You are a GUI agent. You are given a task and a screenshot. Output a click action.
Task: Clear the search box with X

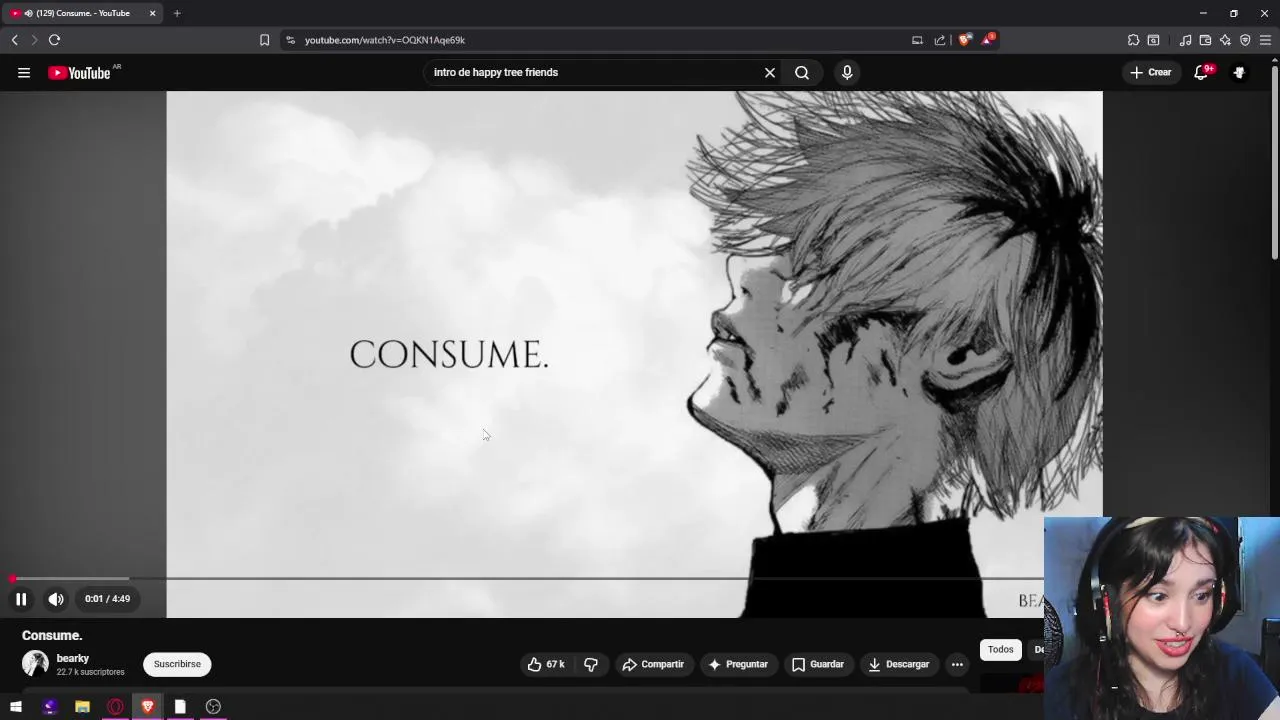point(770,72)
